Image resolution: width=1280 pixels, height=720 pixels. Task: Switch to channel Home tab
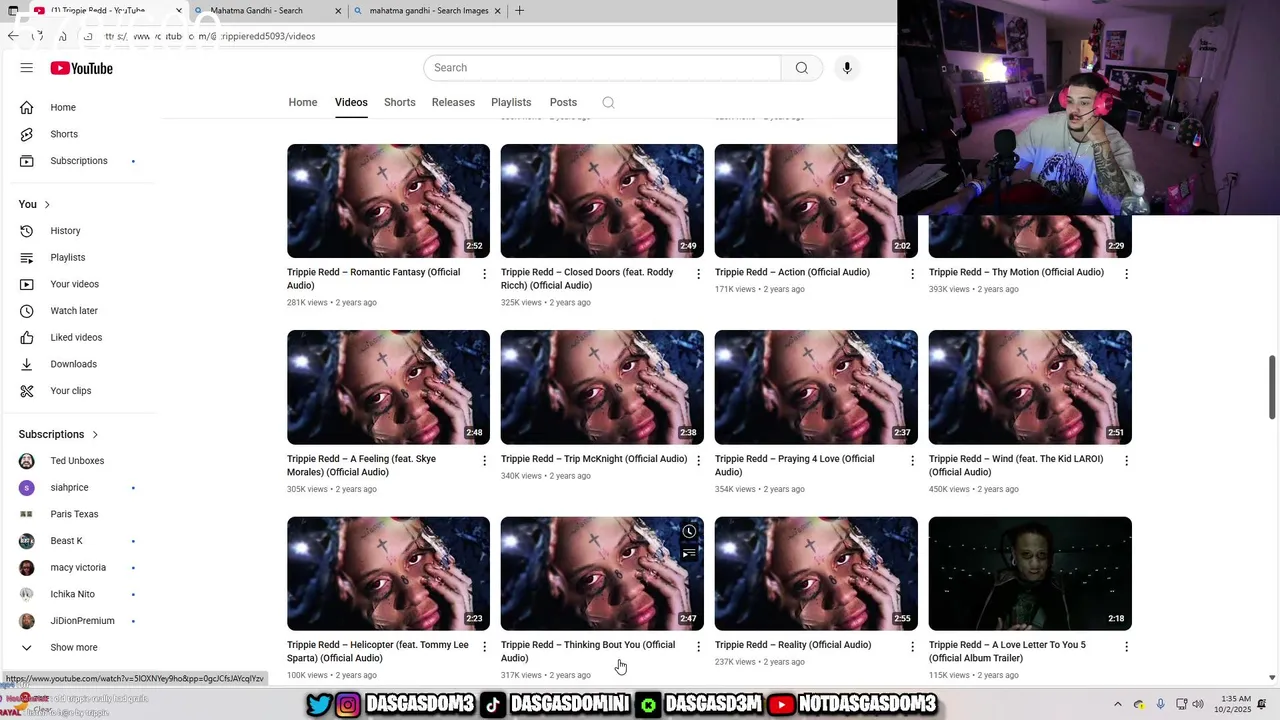click(x=303, y=102)
